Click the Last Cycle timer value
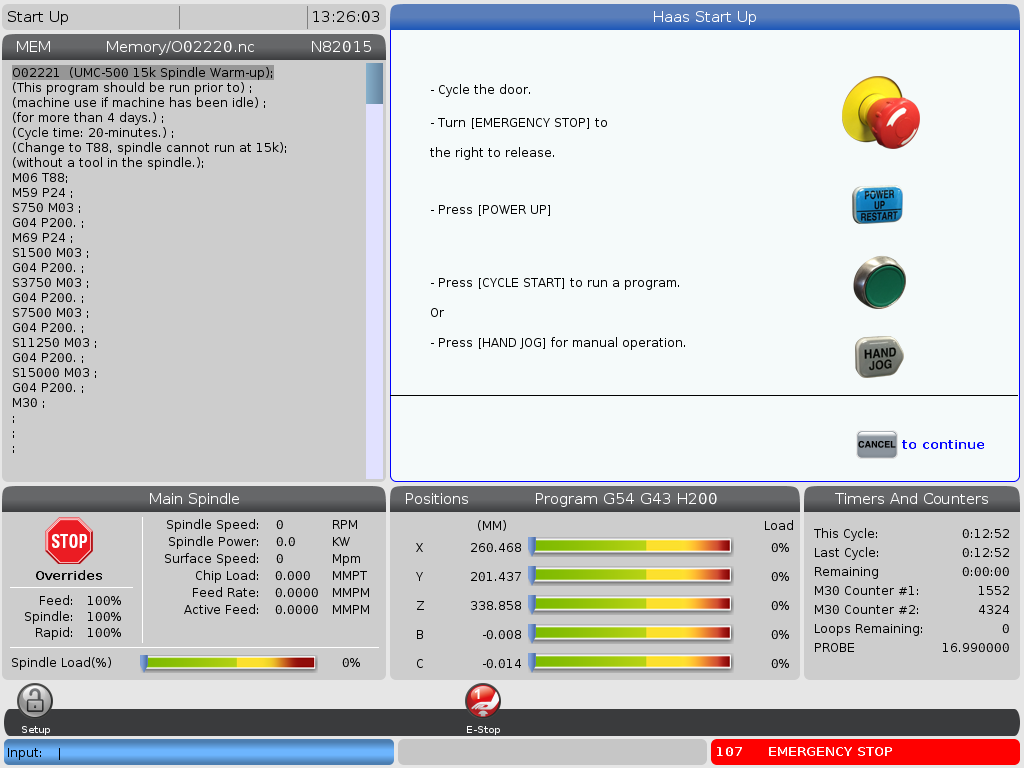Screen dimensions: 1024x768 [x=985, y=552]
